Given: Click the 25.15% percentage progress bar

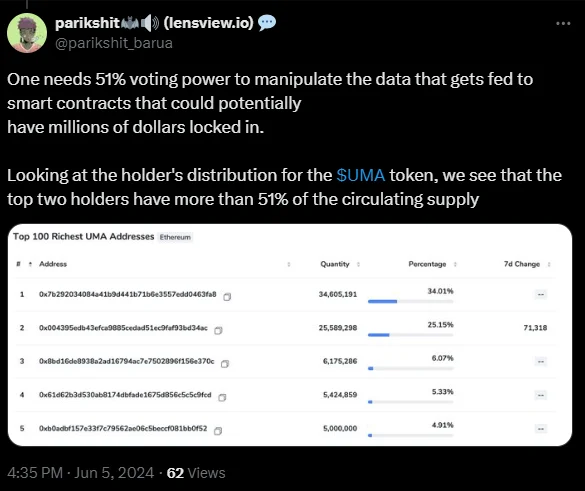Looking at the screenshot, I should pos(410,335).
